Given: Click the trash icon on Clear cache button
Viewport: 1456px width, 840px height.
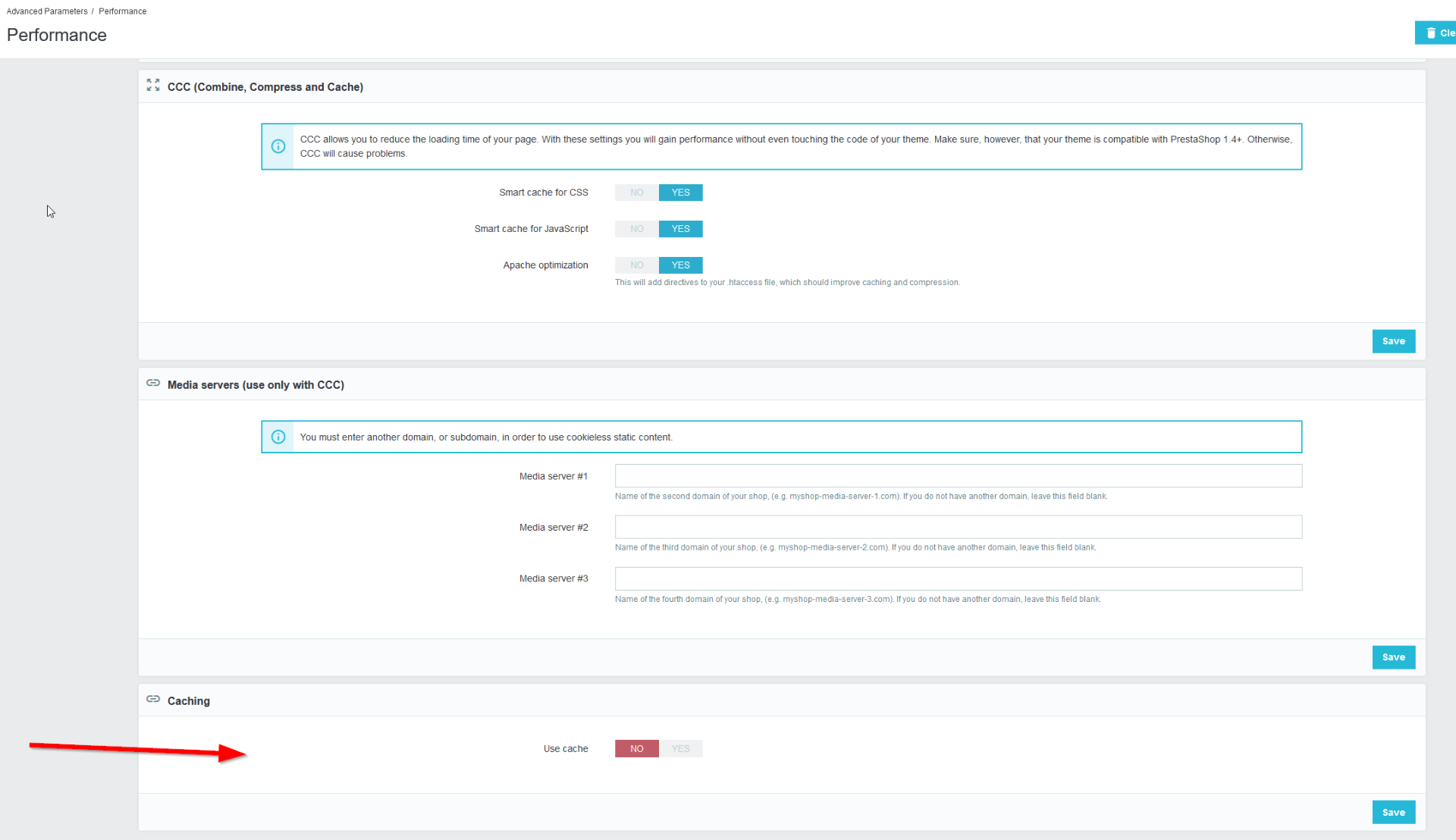Looking at the screenshot, I should point(1431,33).
